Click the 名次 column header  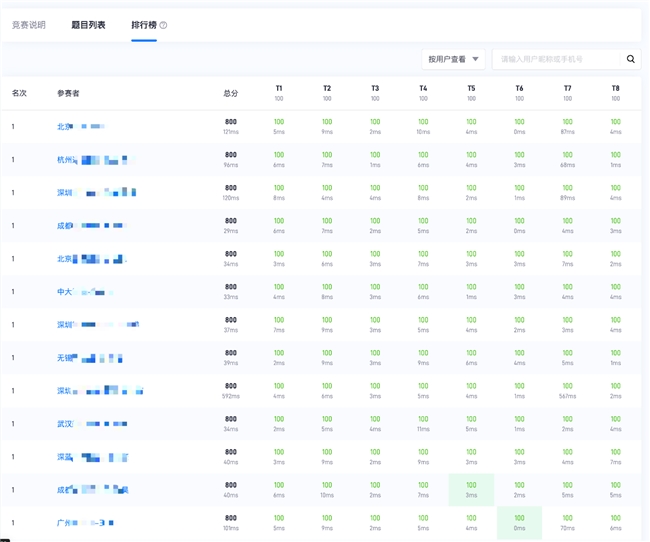coord(19,93)
